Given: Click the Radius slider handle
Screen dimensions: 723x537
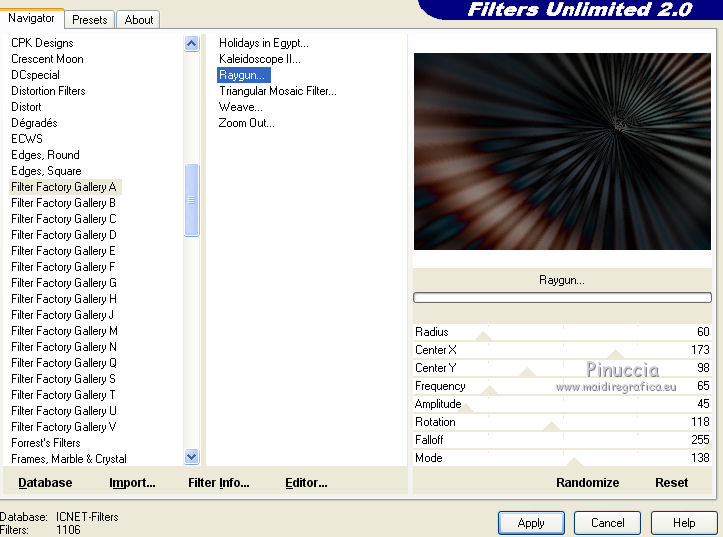Looking at the screenshot, I should [483, 336].
